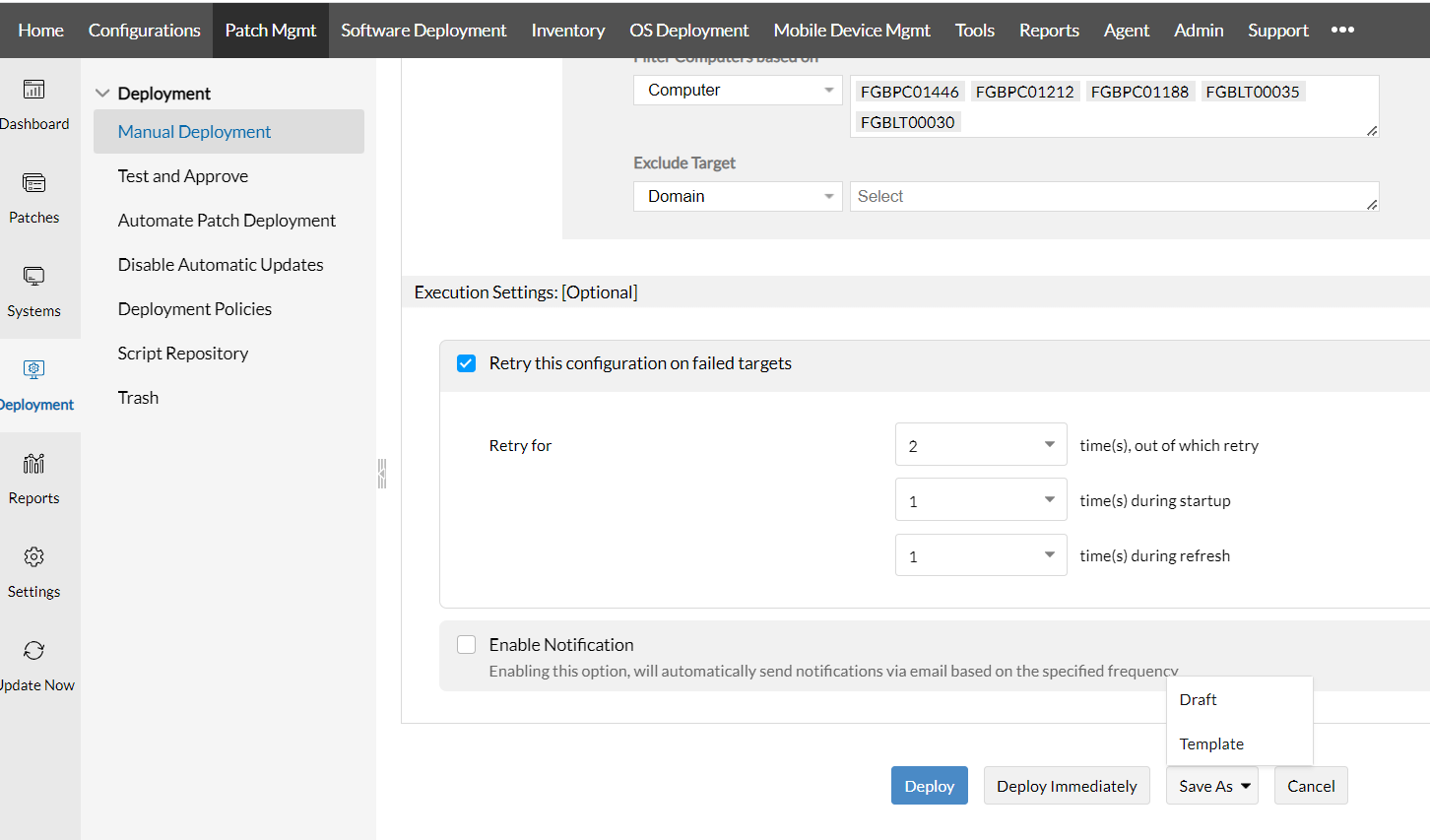
Task: Open the times during refresh dropdown
Action: coord(981,555)
